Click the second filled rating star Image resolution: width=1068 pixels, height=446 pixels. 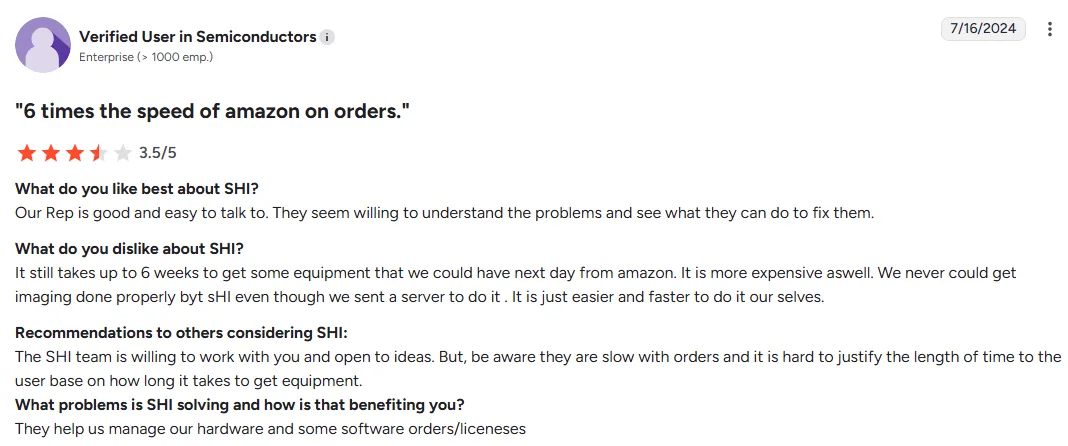[50, 153]
